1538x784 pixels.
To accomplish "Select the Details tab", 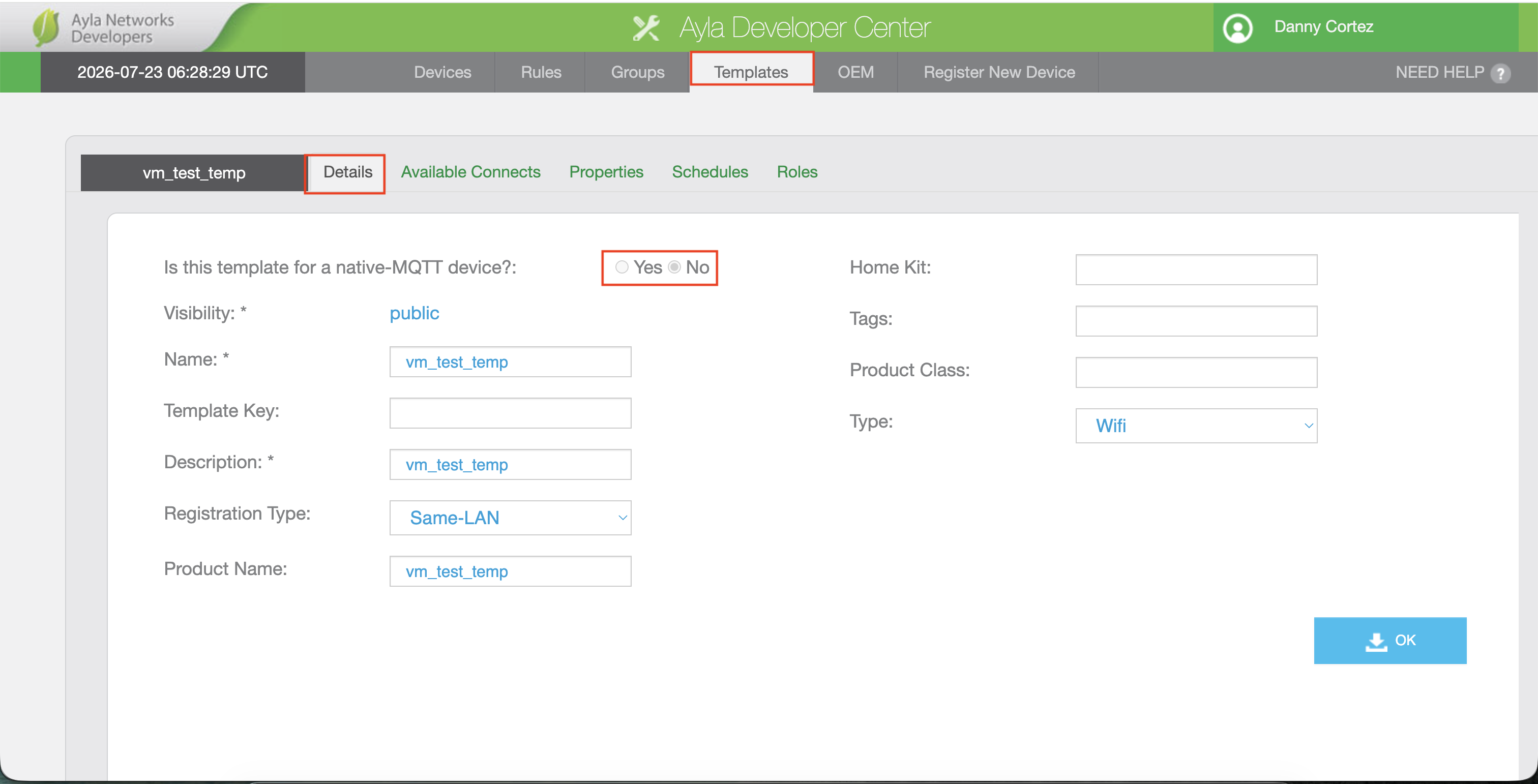I will tap(347, 172).
